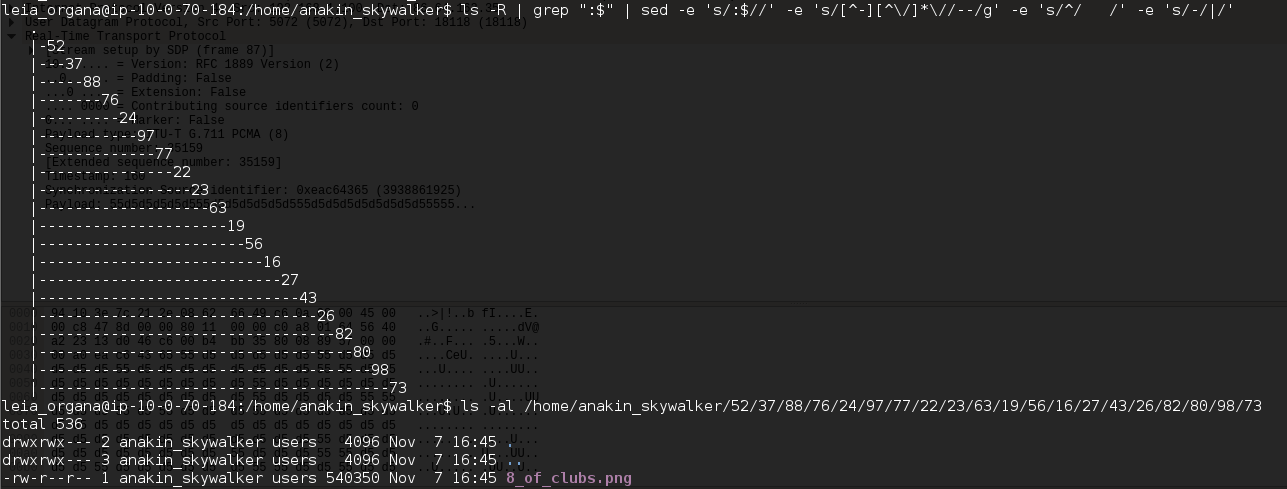Click 'leia_organa@ip-10-0-70-184' in the first prompt
The width and height of the screenshot is (1287, 489).
pyautogui.click(x=119, y=10)
